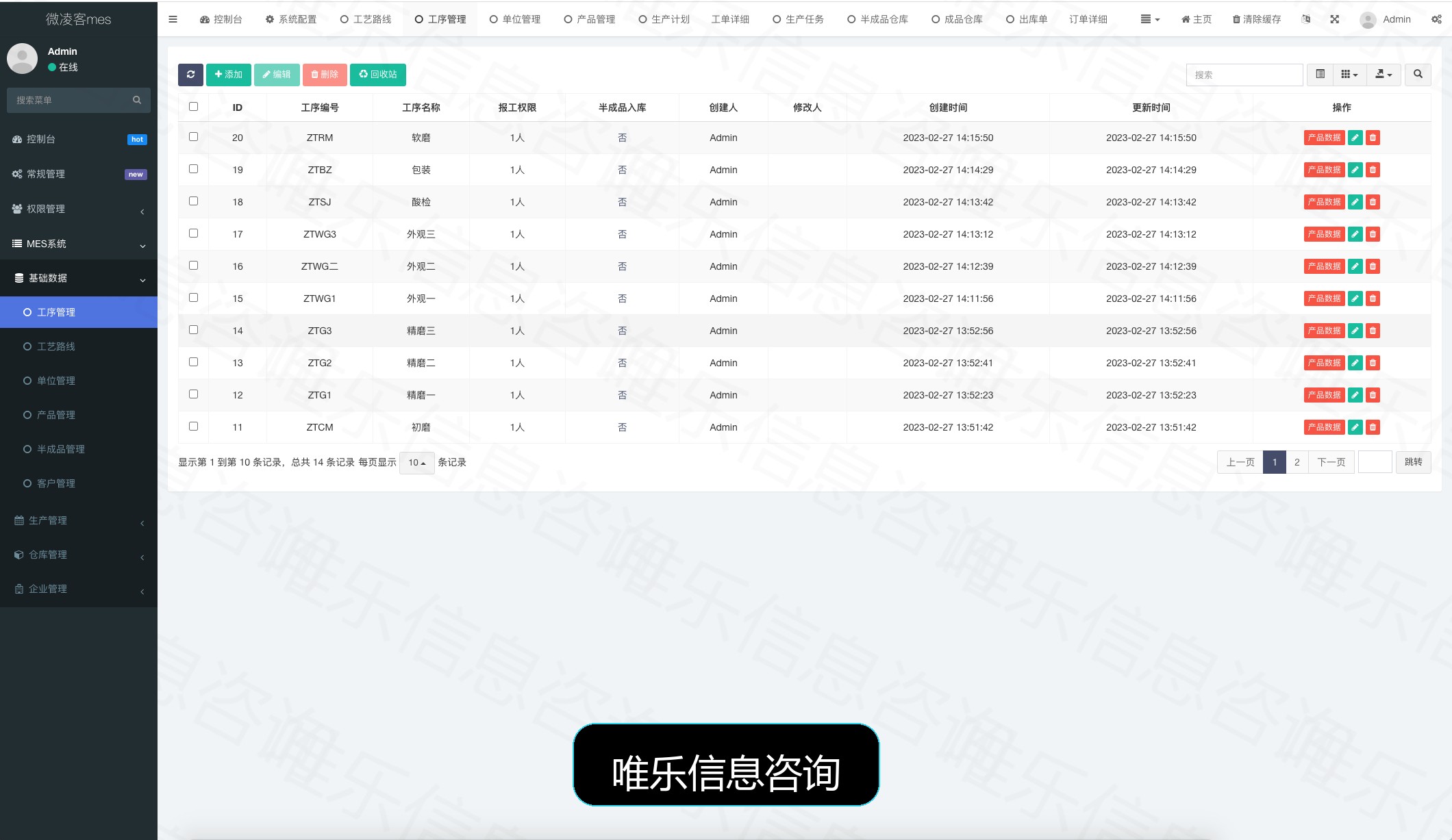
Task: Click the sidebar menu search magnifier
Action: [137, 100]
